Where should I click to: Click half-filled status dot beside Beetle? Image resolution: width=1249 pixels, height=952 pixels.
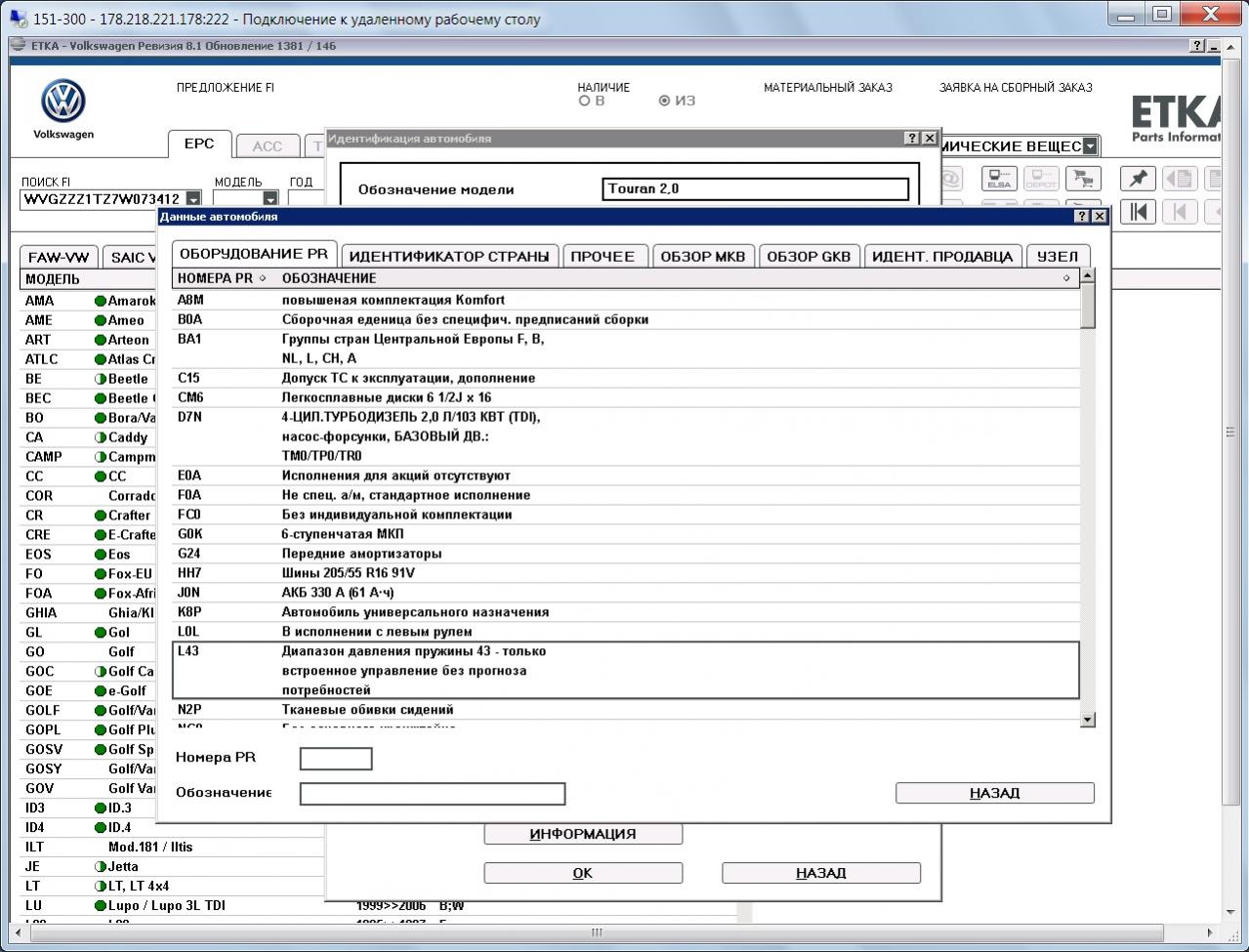click(100, 379)
